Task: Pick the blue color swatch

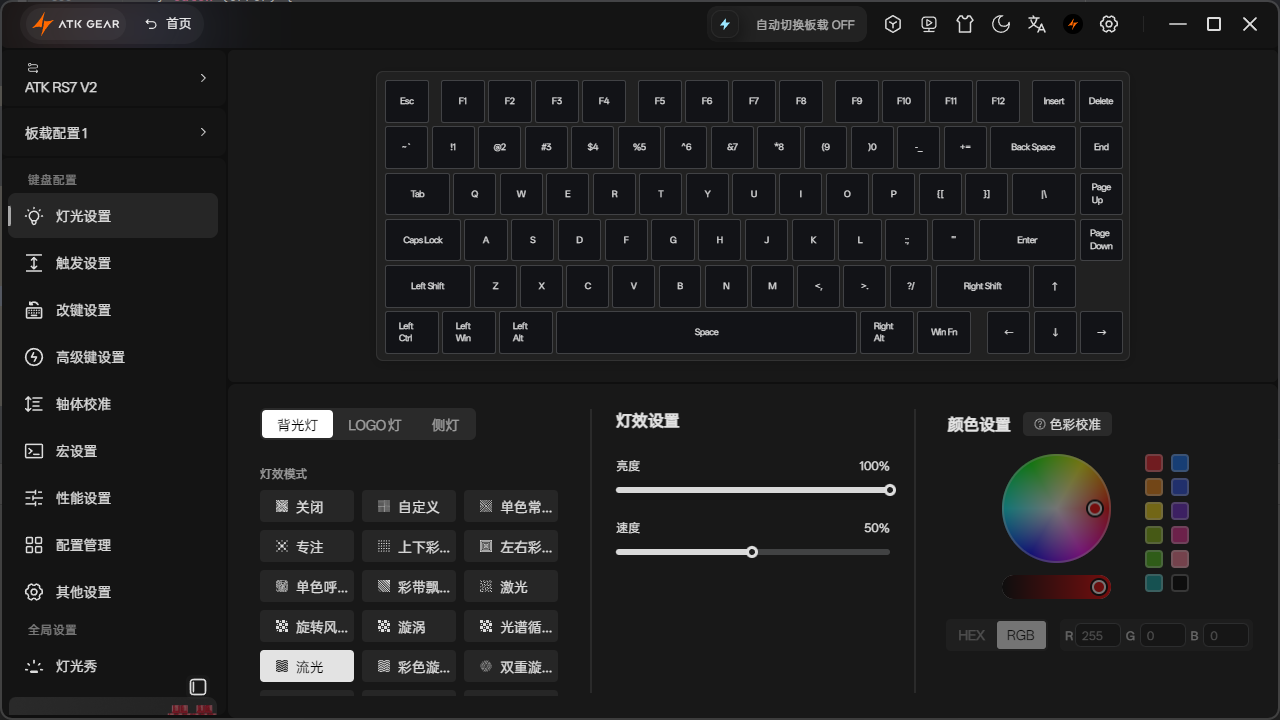Action: tap(1180, 463)
